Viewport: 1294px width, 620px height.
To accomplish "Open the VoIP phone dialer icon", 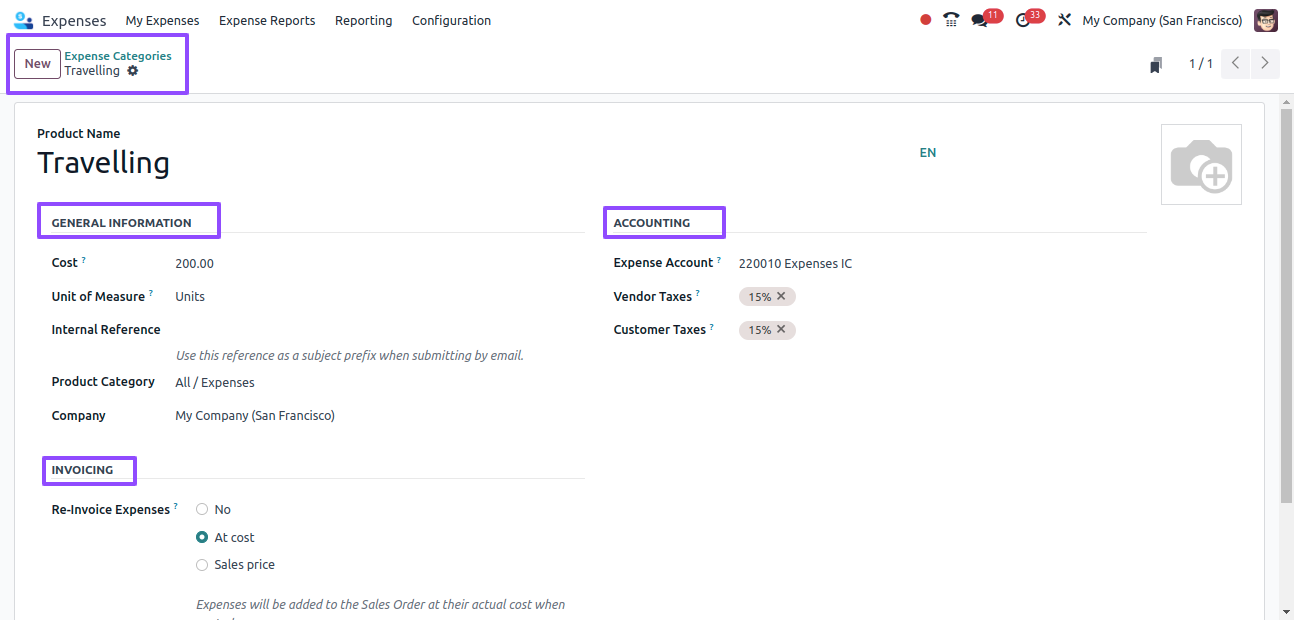I will pyautogui.click(x=951, y=20).
